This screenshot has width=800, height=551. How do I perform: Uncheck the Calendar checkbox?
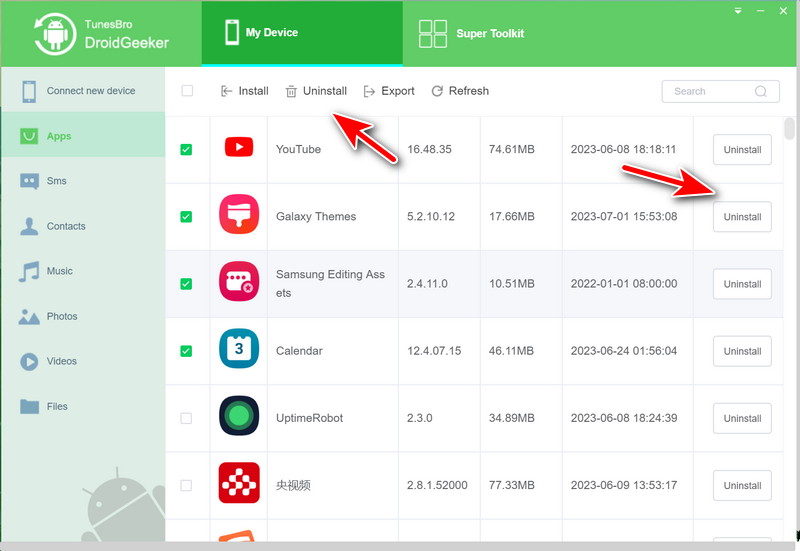click(186, 351)
